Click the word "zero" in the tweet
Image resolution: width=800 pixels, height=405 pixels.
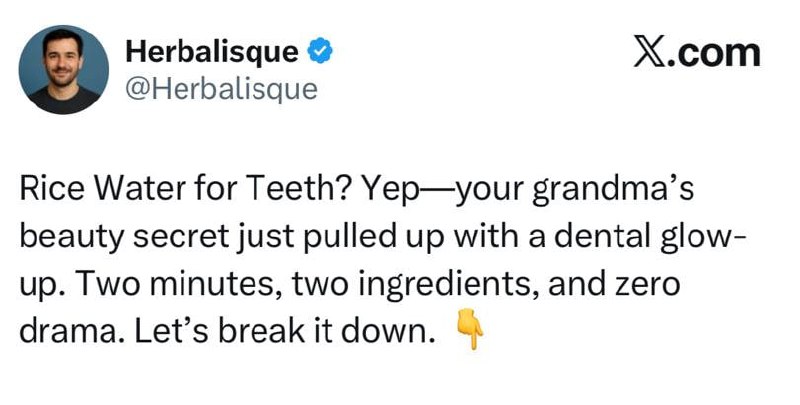tap(643, 283)
